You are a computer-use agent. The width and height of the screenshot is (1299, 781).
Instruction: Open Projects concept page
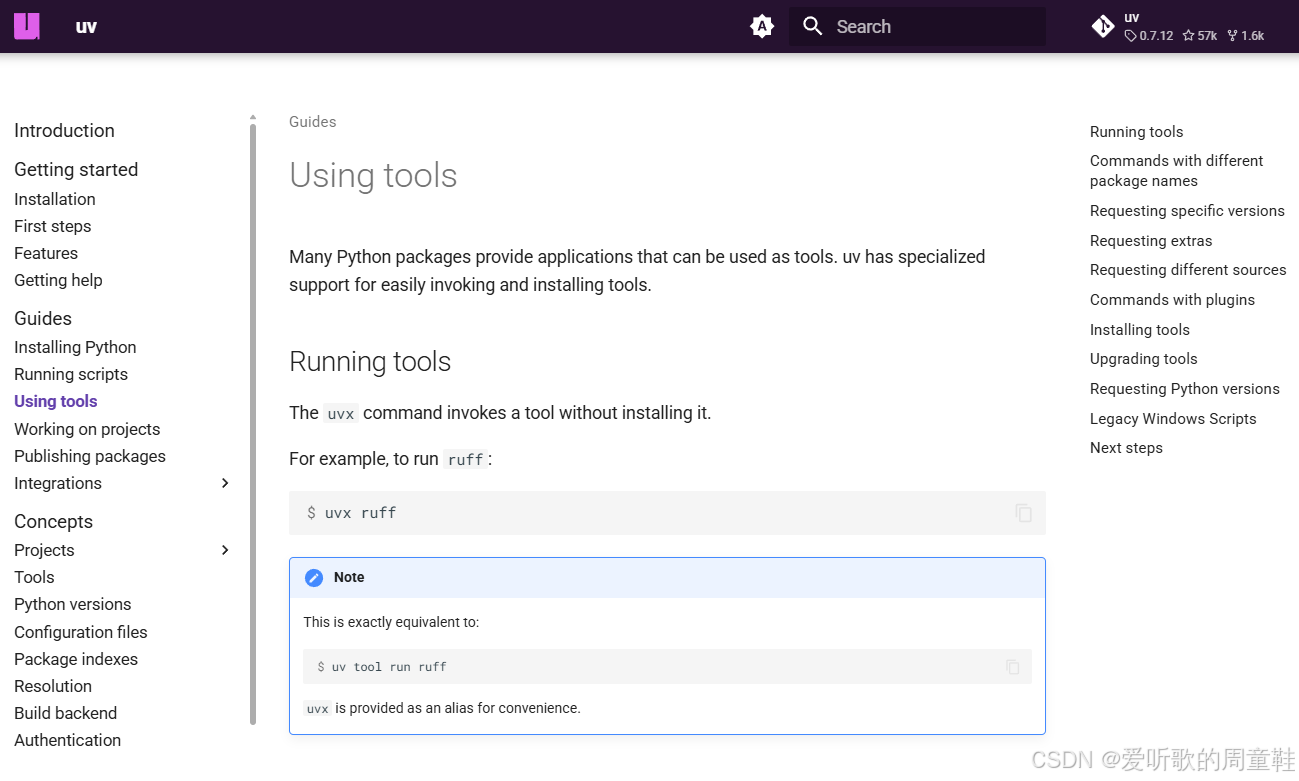44,551
